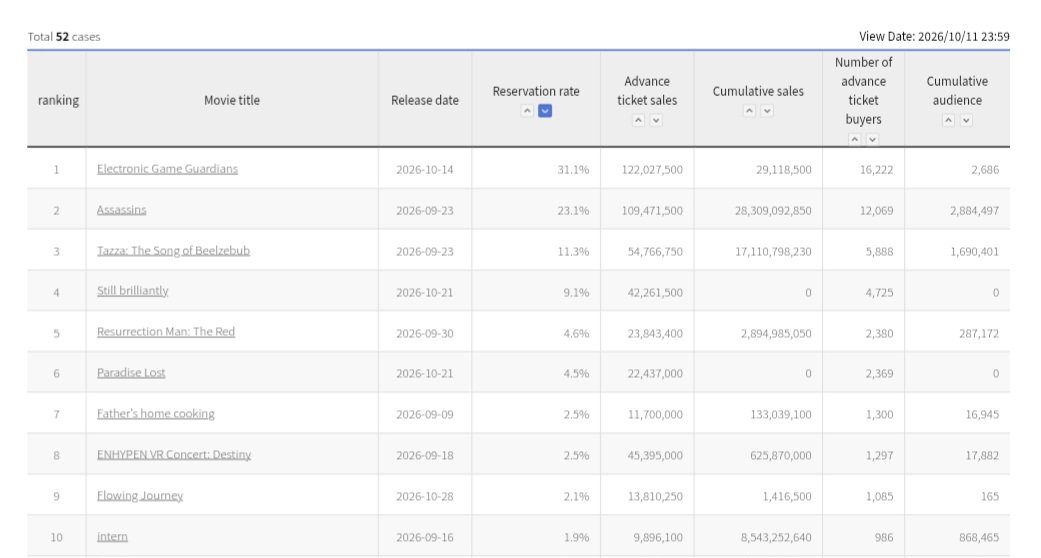Open Still brilliantly movie link
1041x558 pixels.
click(x=133, y=291)
